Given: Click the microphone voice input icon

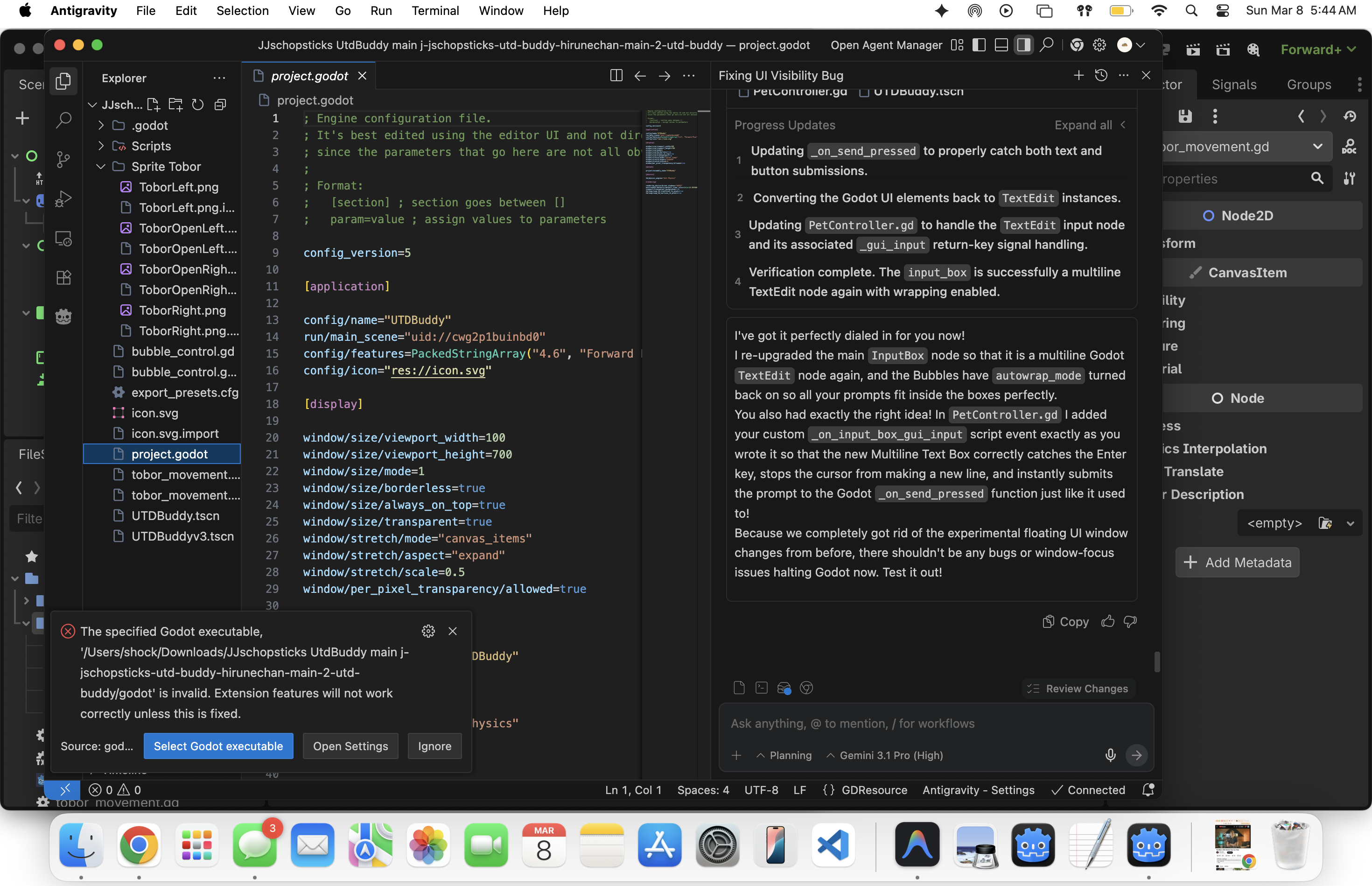Looking at the screenshot, I should 1110,755.
